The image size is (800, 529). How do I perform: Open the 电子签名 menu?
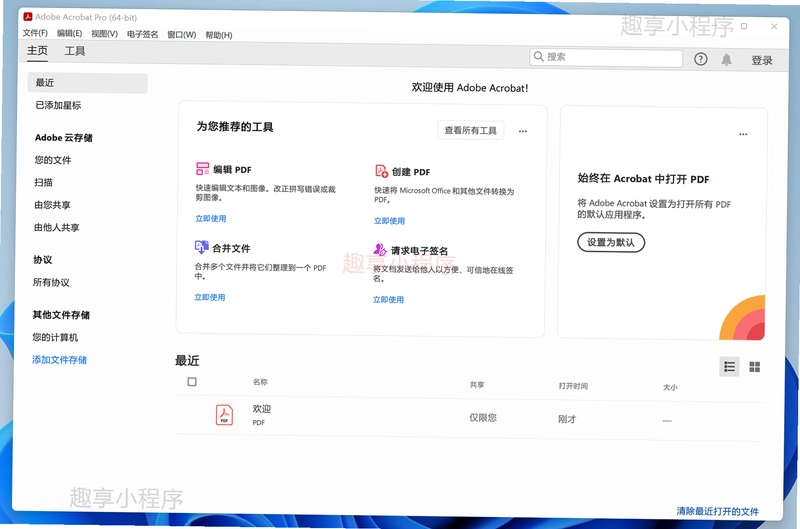pos(142,34)
